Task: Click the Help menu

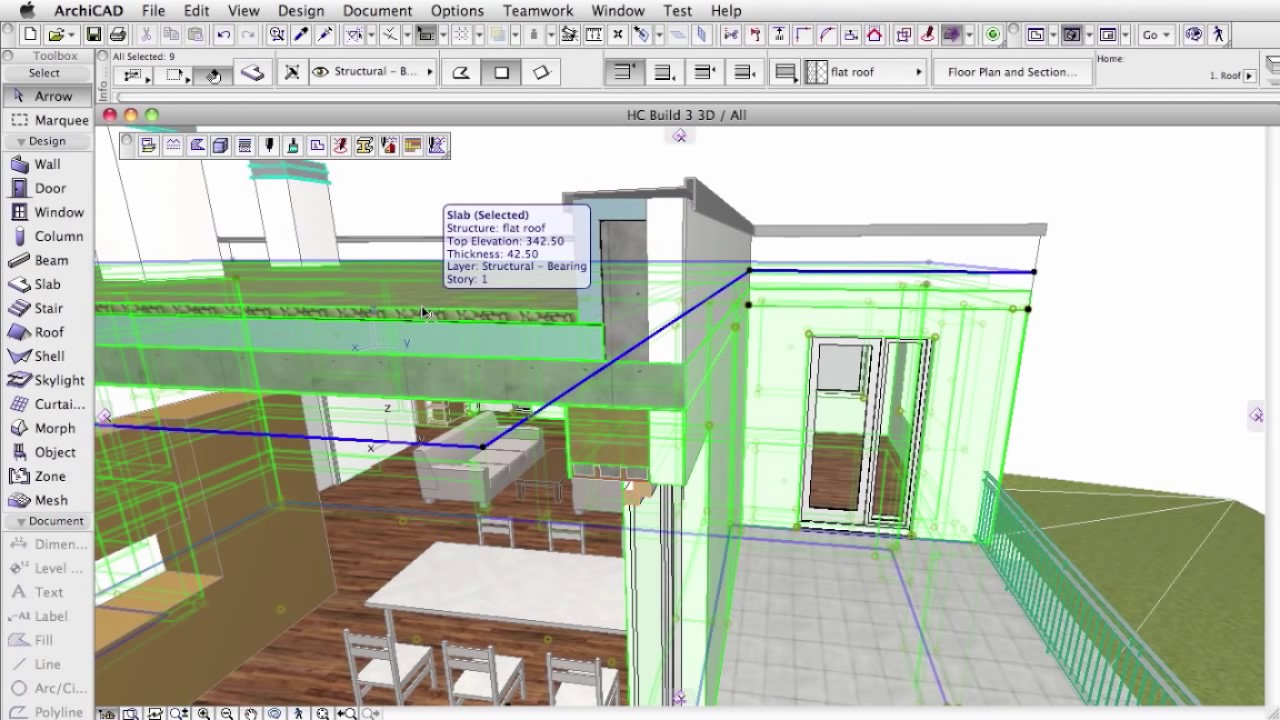Action: click(726, 11)
